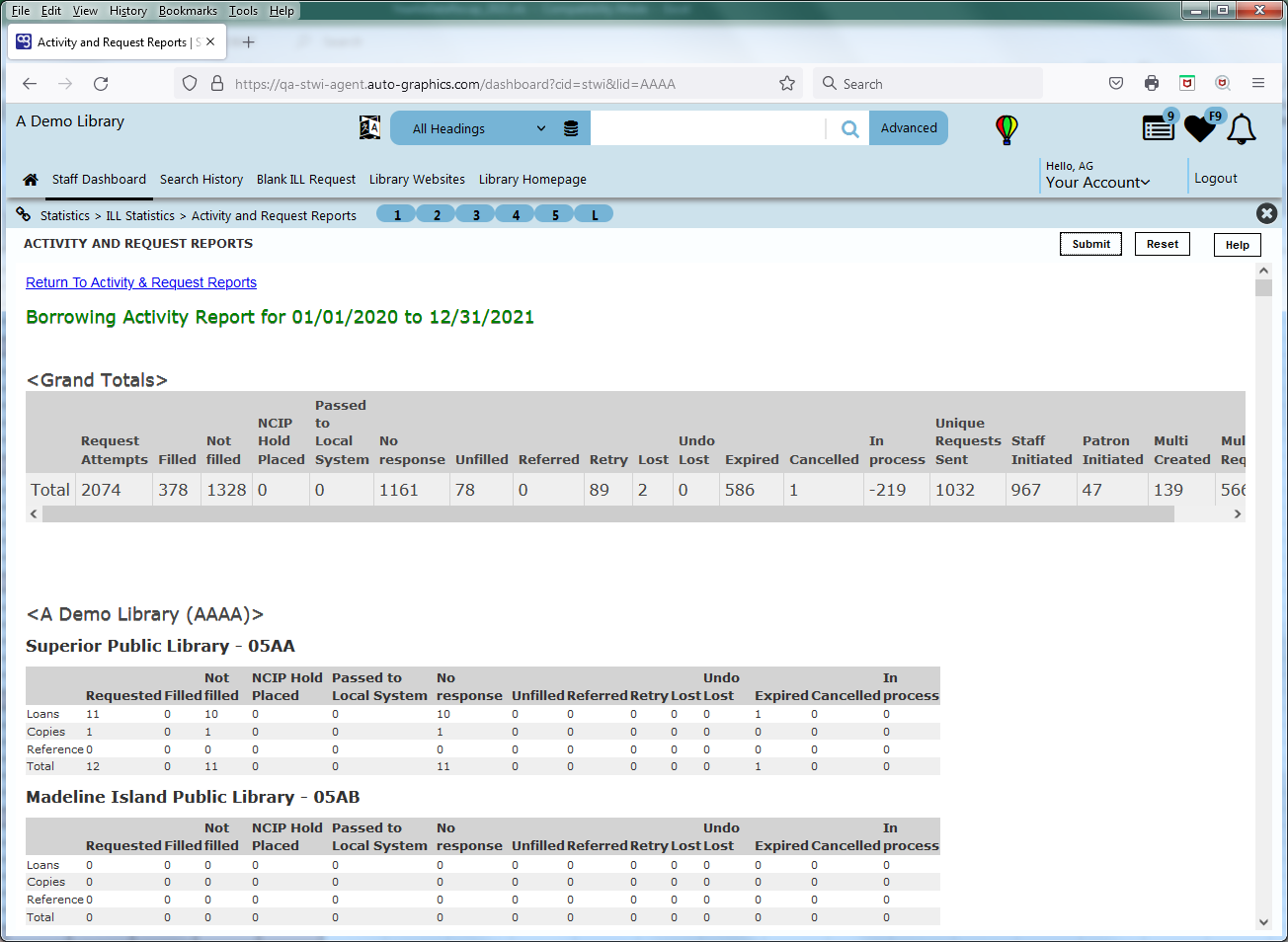Screen dimensions: 1288x942
Task: Open the View menu
Action: 85,11
